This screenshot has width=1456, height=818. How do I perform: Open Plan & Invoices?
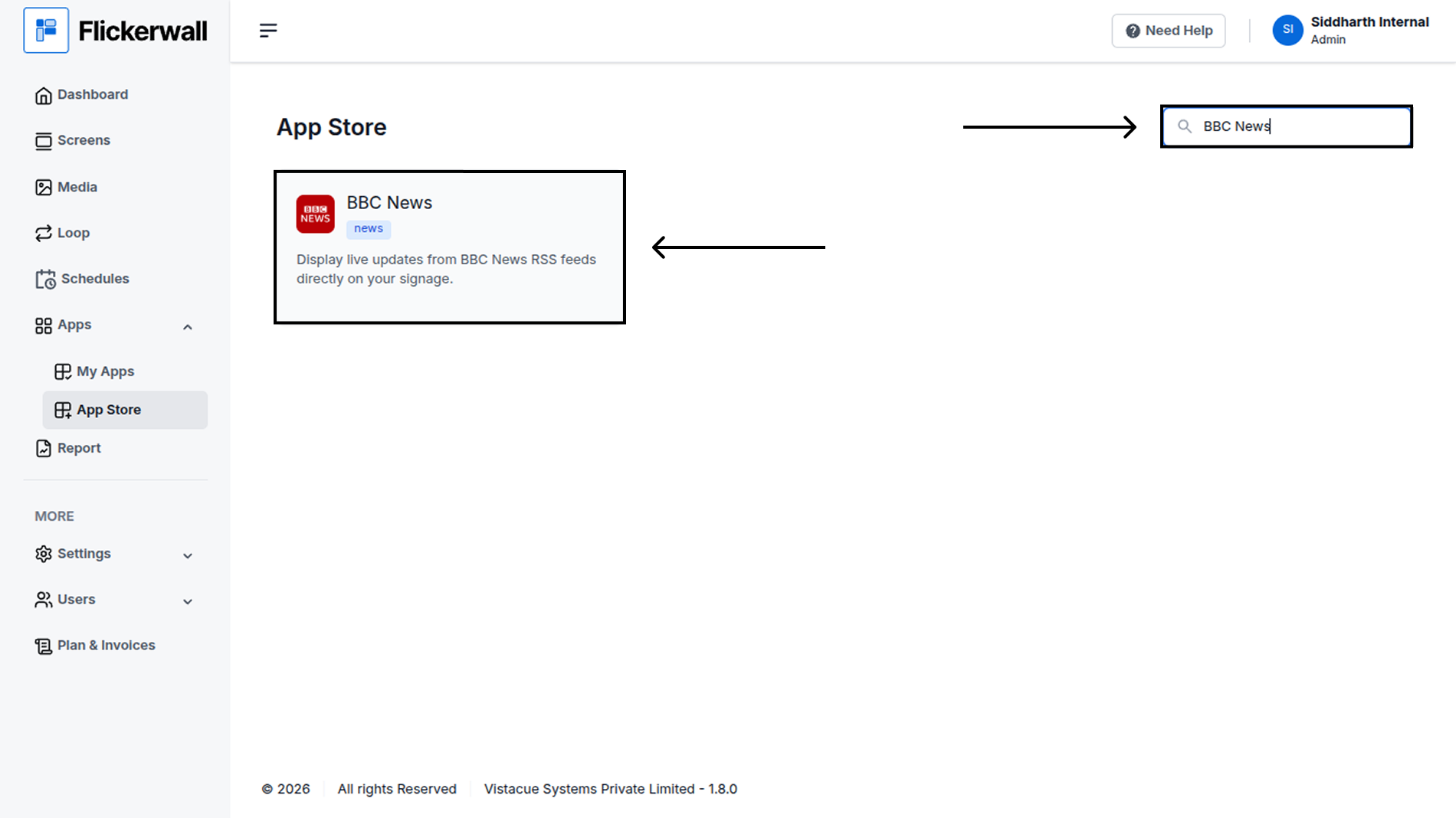coord(107,645)
